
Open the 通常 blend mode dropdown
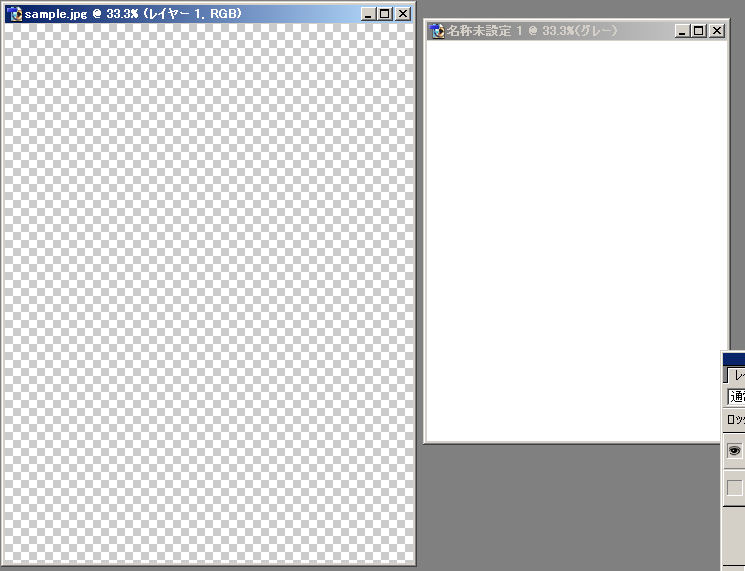point(736,396)
